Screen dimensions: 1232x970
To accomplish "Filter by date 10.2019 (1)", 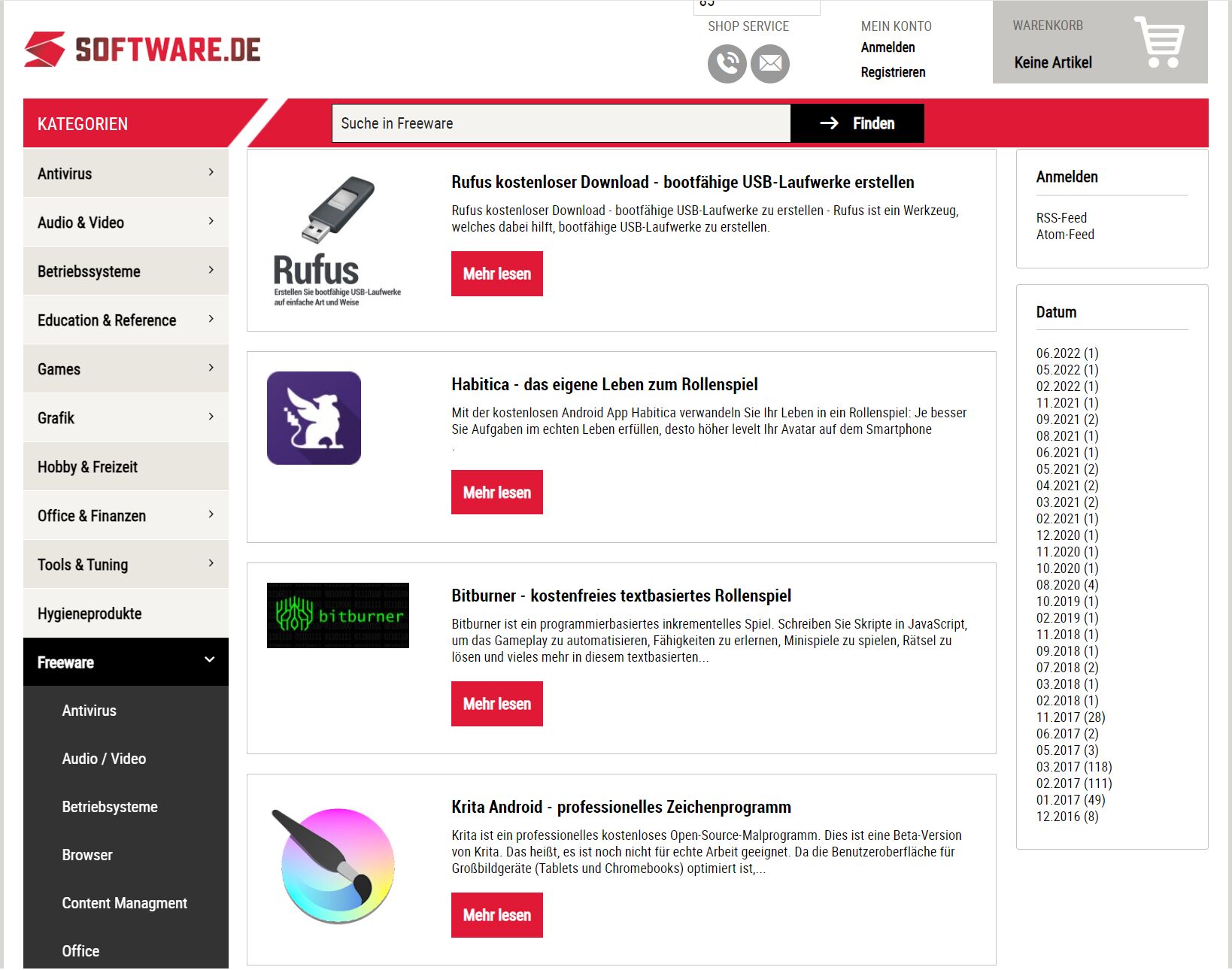I will (1067, 602).
